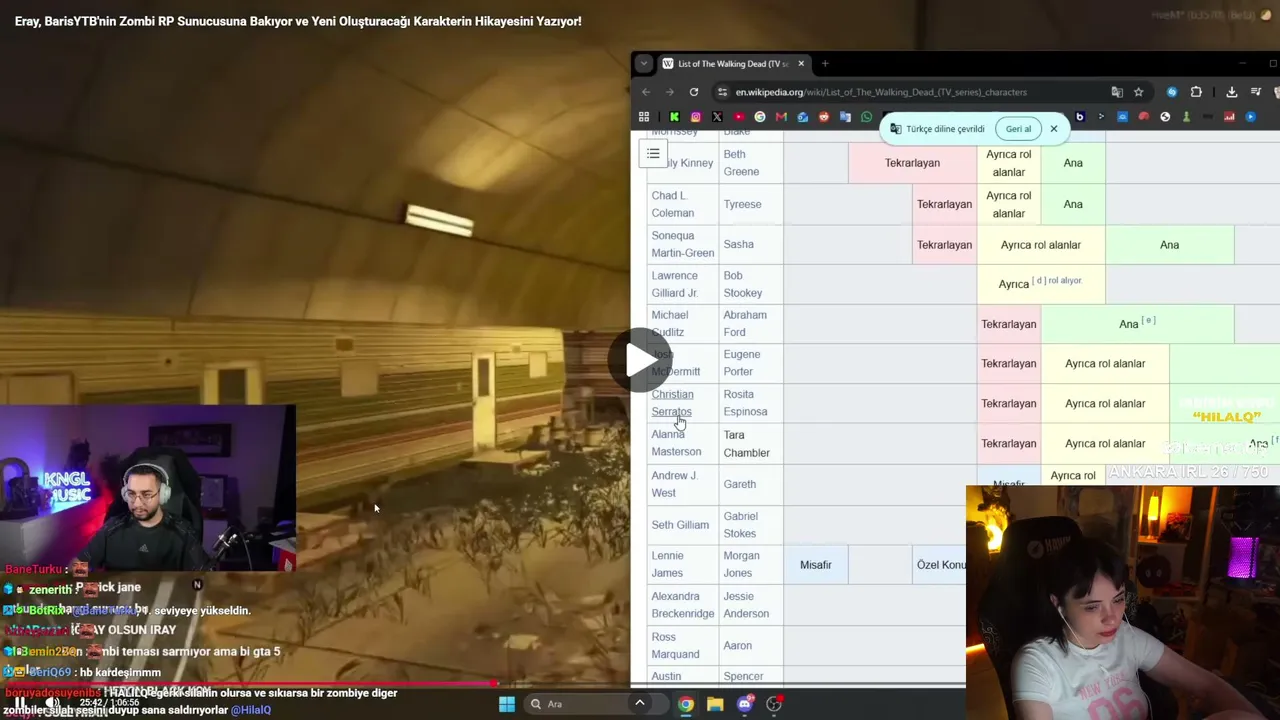1280x720 pixels.
Task: Open the Chad L. Coleman link
Action: tap(672, 204)
